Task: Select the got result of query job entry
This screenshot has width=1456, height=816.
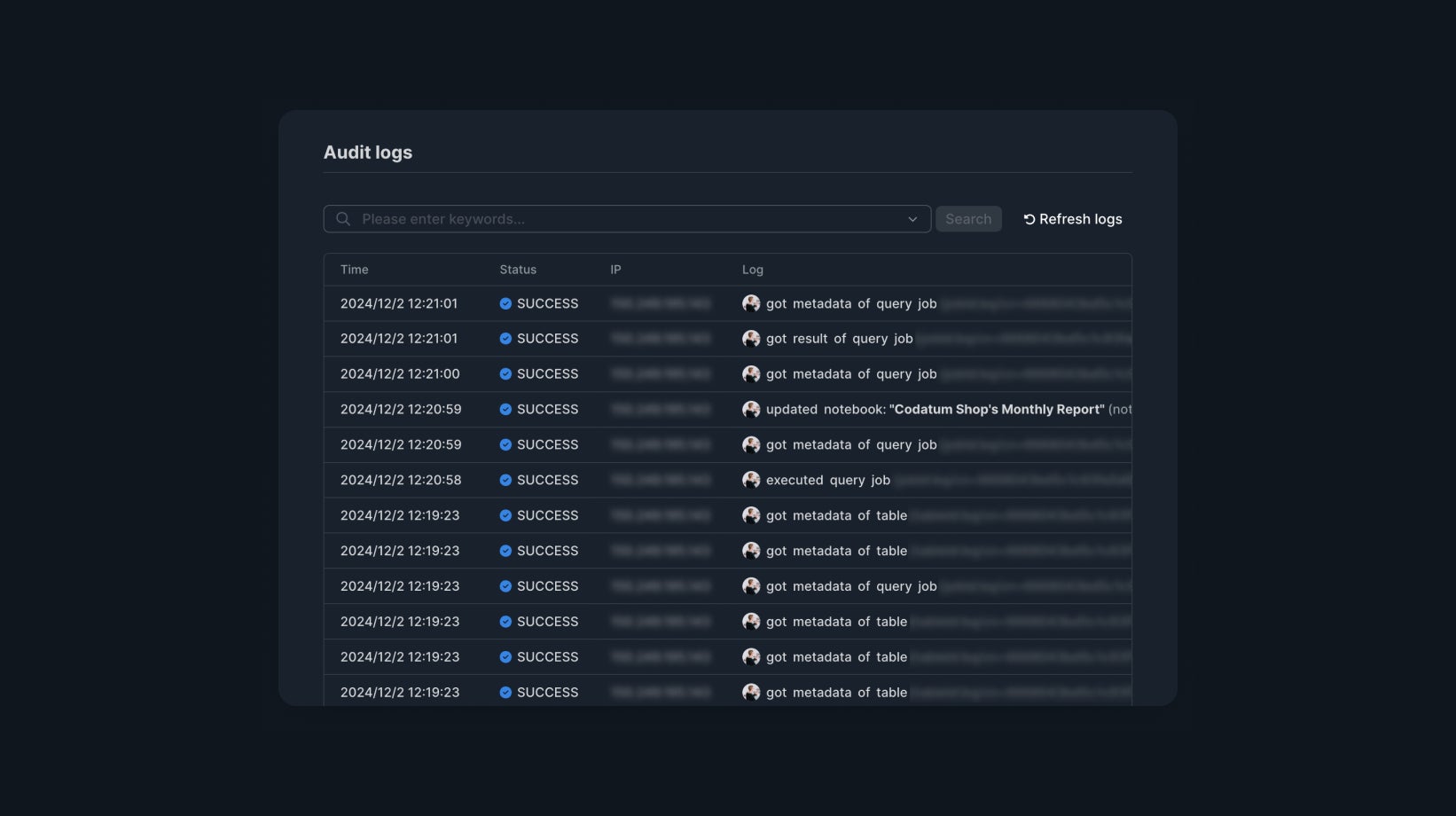Action: [839, 339]
